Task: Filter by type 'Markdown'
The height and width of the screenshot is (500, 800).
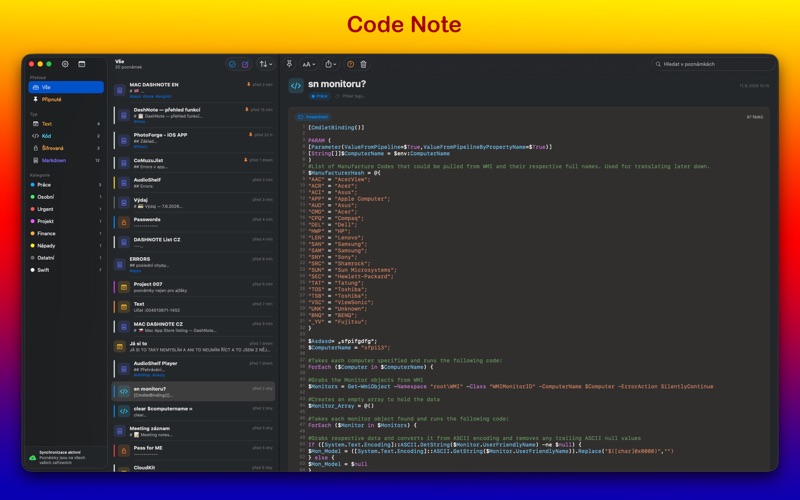Action: pyautogui.click(x=66, y=161)
